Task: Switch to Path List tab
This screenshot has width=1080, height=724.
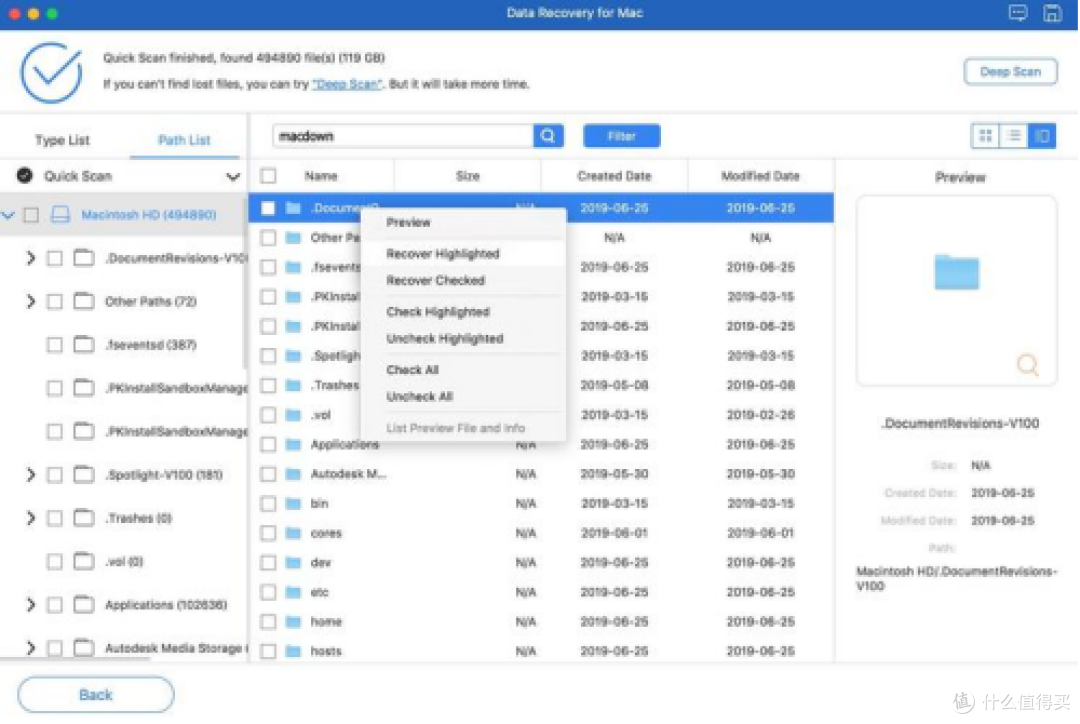Action: (x=184, y=140)
